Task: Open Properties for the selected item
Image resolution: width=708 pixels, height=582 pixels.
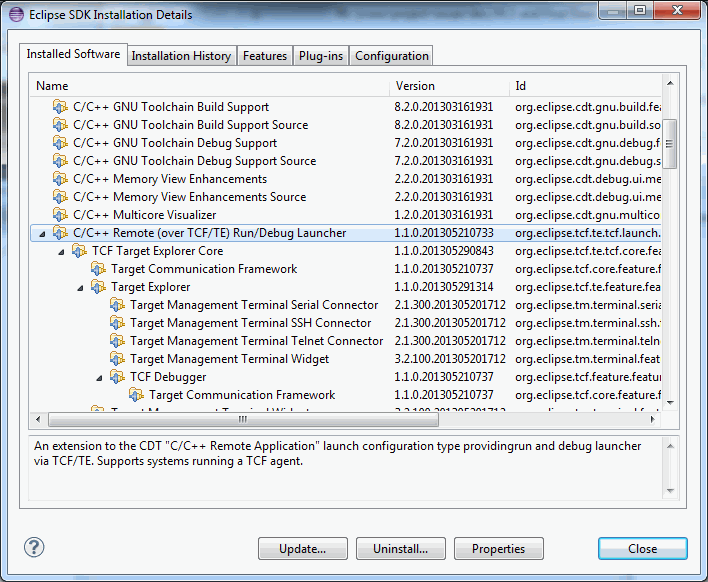Action: click(498, 549)
